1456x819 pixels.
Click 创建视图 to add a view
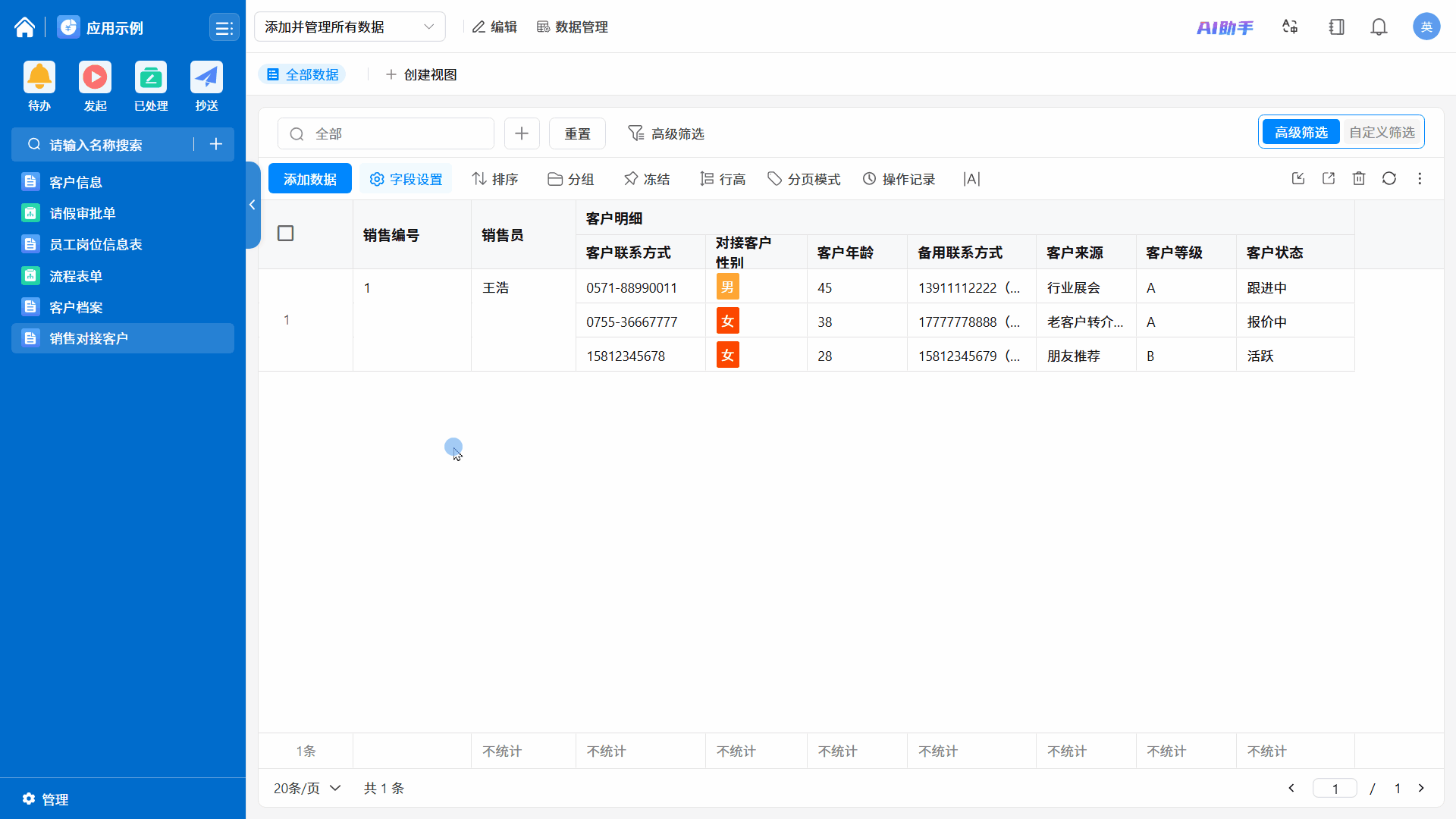[x=421, y=74]
